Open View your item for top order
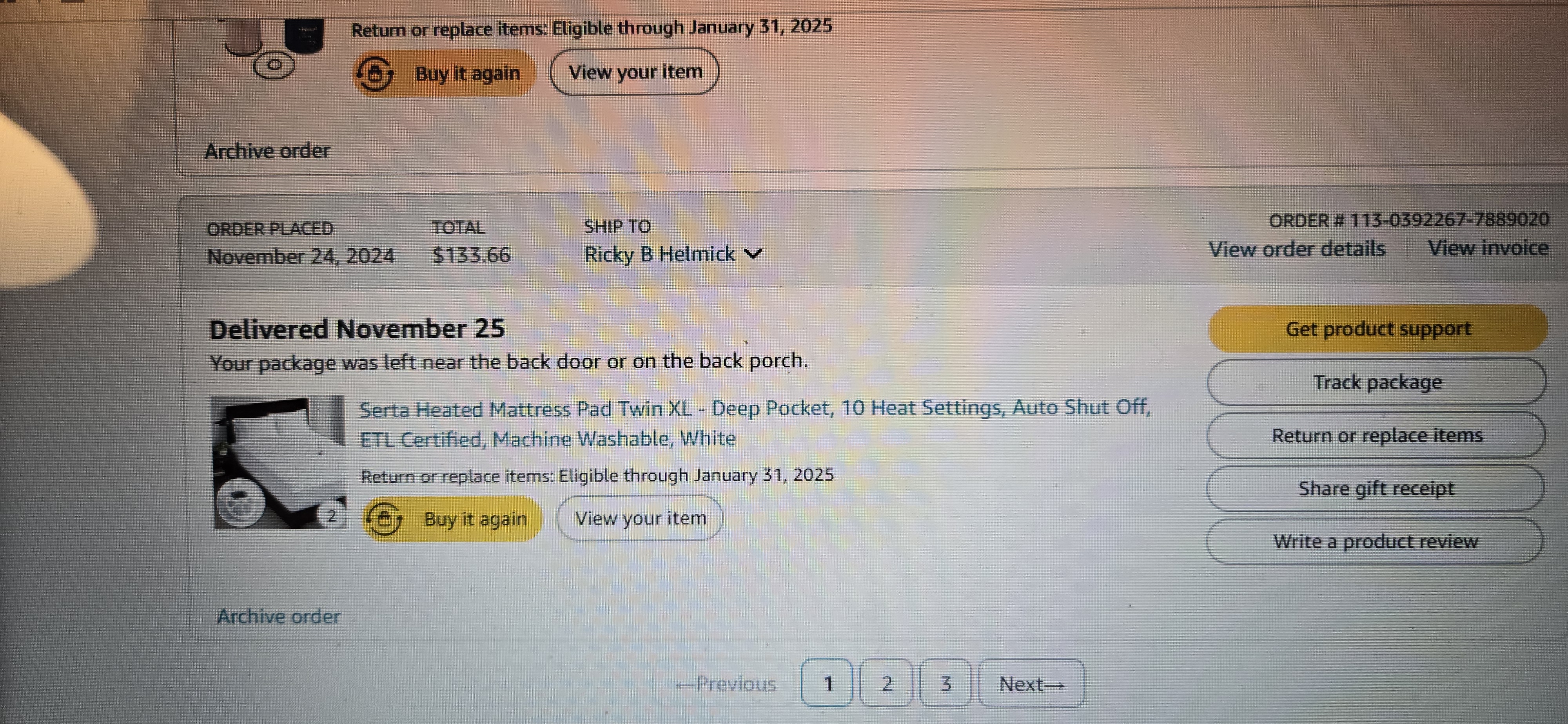The image size is (1568, 724). tap(634, 72)
